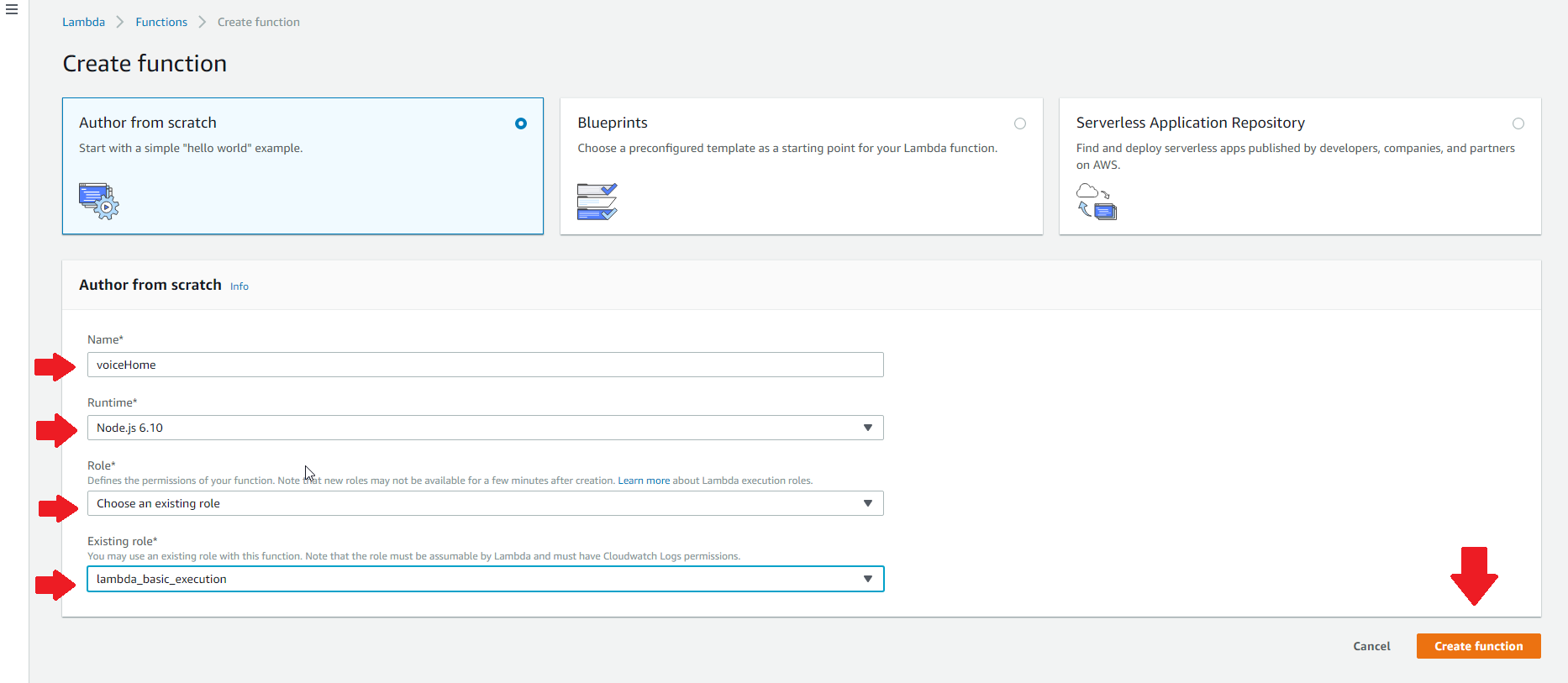Click the Create function button
The width and height of the screenshot is (1568, 683).
click(x=1478, y=646)
